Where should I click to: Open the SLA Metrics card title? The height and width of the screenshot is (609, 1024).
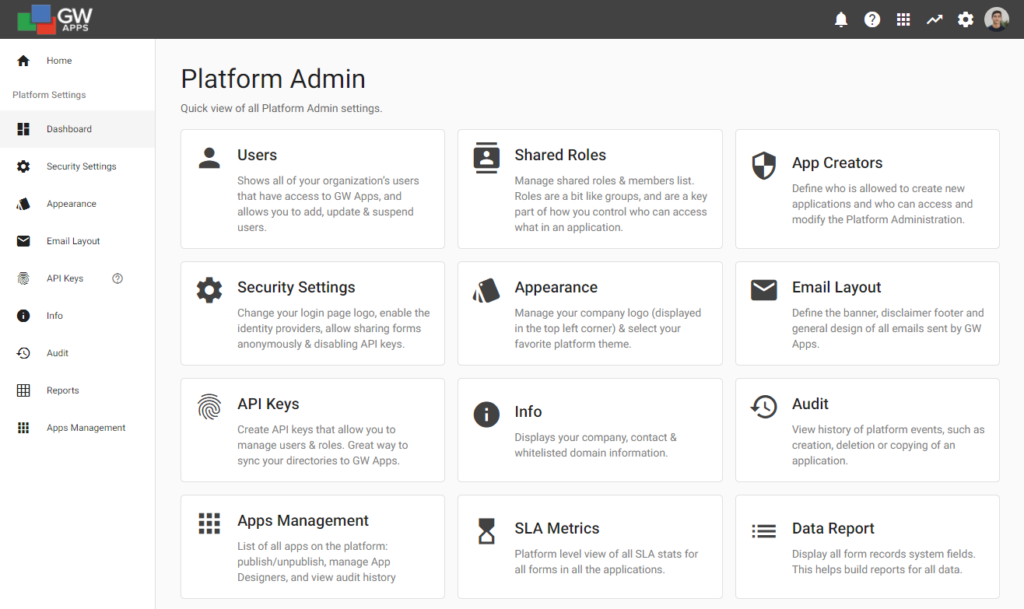coord(556,529)
